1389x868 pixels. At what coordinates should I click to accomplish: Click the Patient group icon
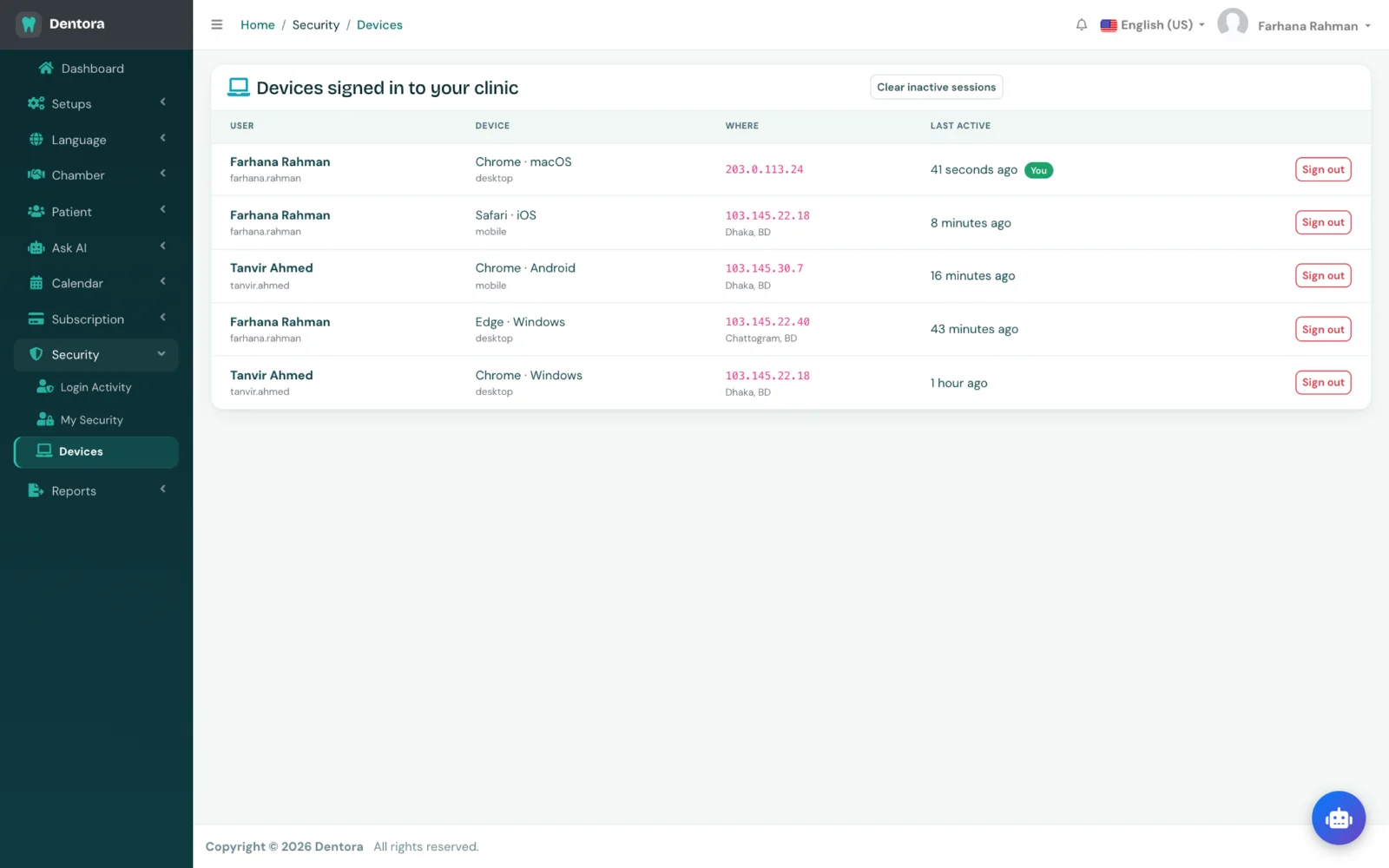point(36,211)
